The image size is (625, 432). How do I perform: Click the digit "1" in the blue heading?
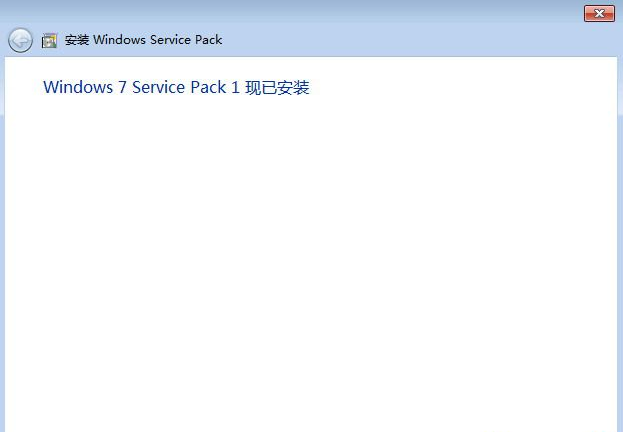[236, 88]
